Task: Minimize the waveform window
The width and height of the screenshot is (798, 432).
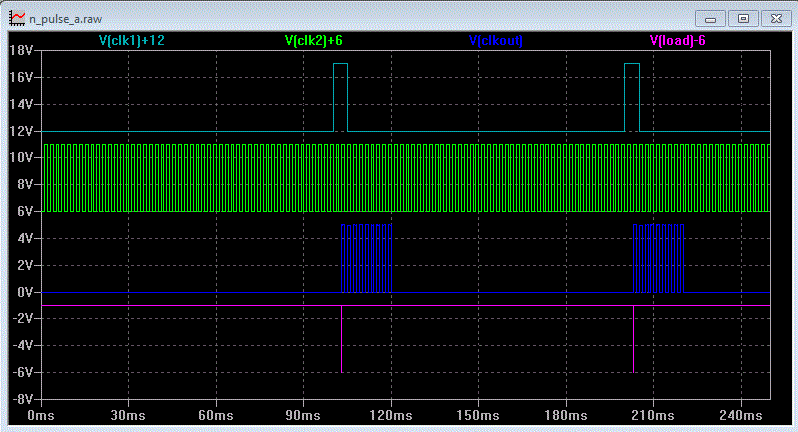Action: tap(710, 19)
